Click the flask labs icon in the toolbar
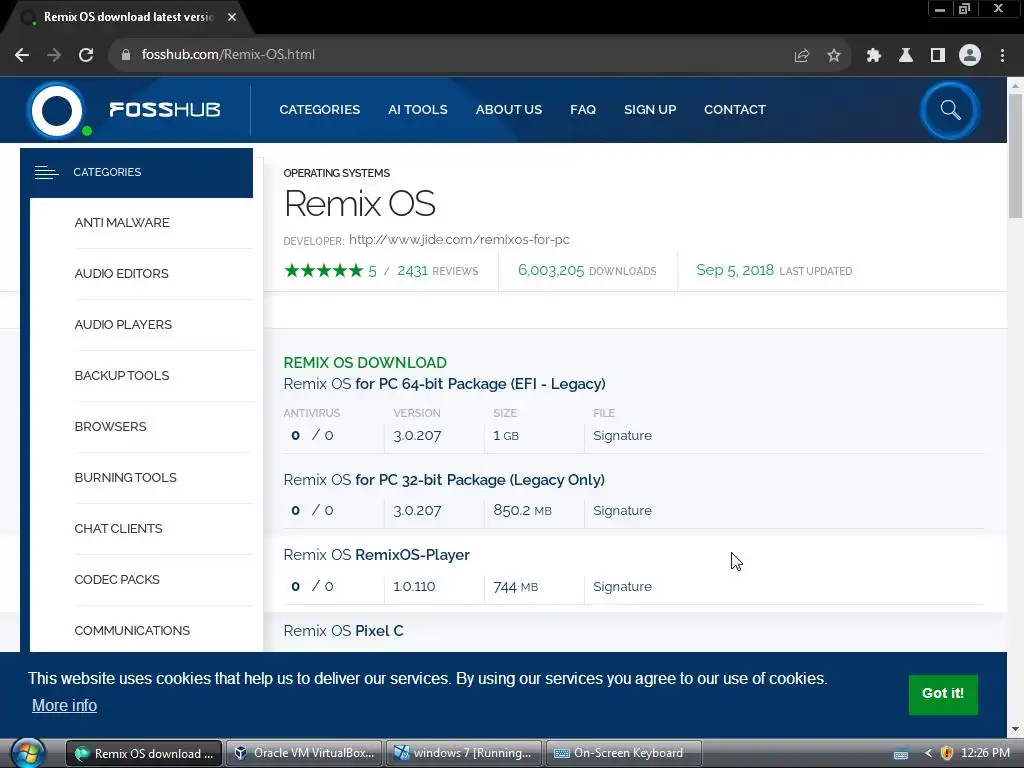This screenshot has height=768, width=1024. click(906, 56)
